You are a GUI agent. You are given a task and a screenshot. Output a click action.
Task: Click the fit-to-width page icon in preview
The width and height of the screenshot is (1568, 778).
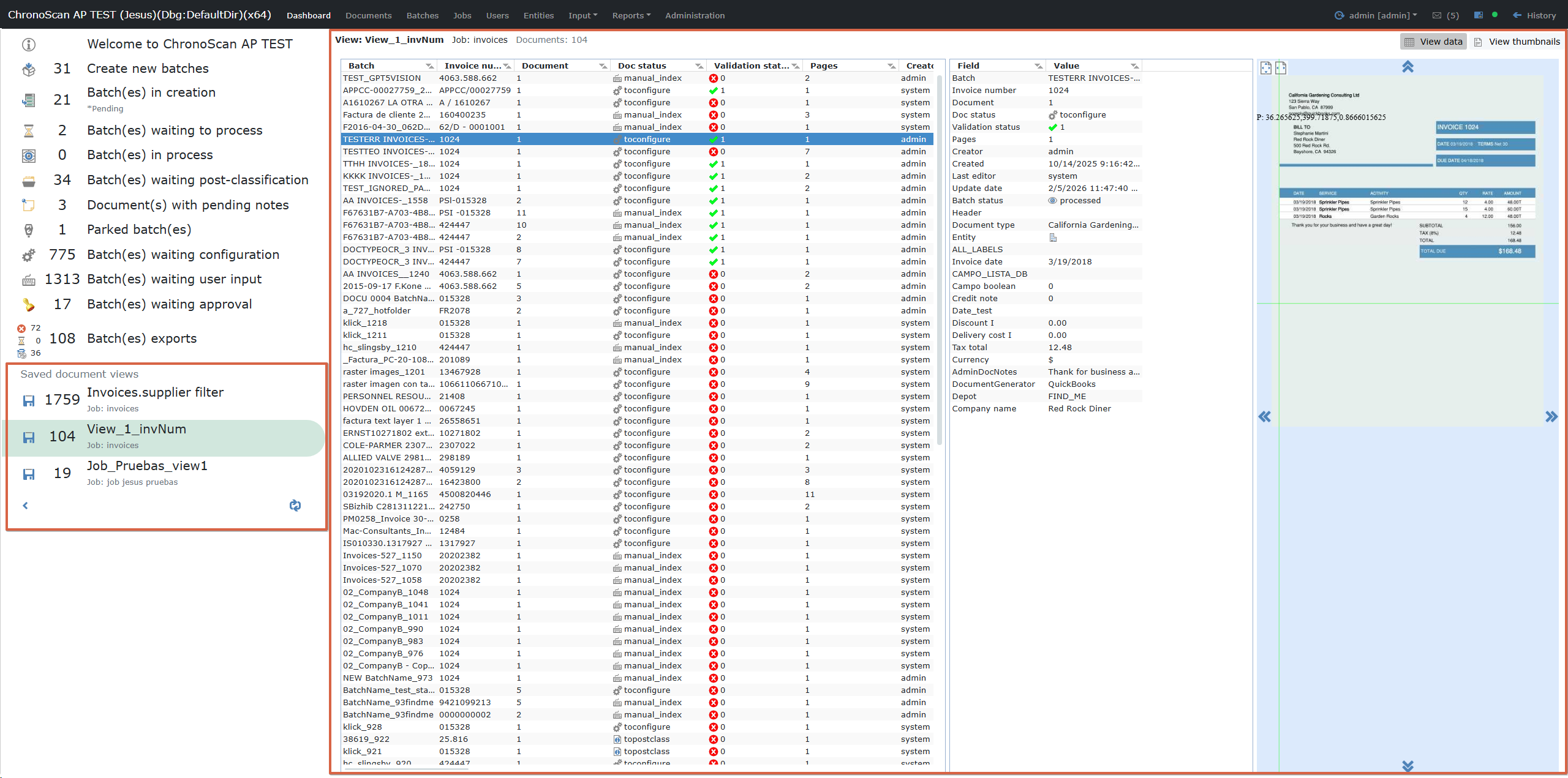point(1281,68)
